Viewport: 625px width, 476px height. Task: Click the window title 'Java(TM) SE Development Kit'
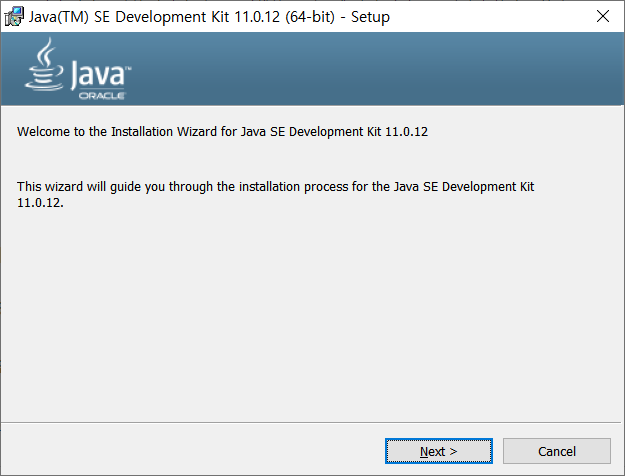(x=209, y=17)
